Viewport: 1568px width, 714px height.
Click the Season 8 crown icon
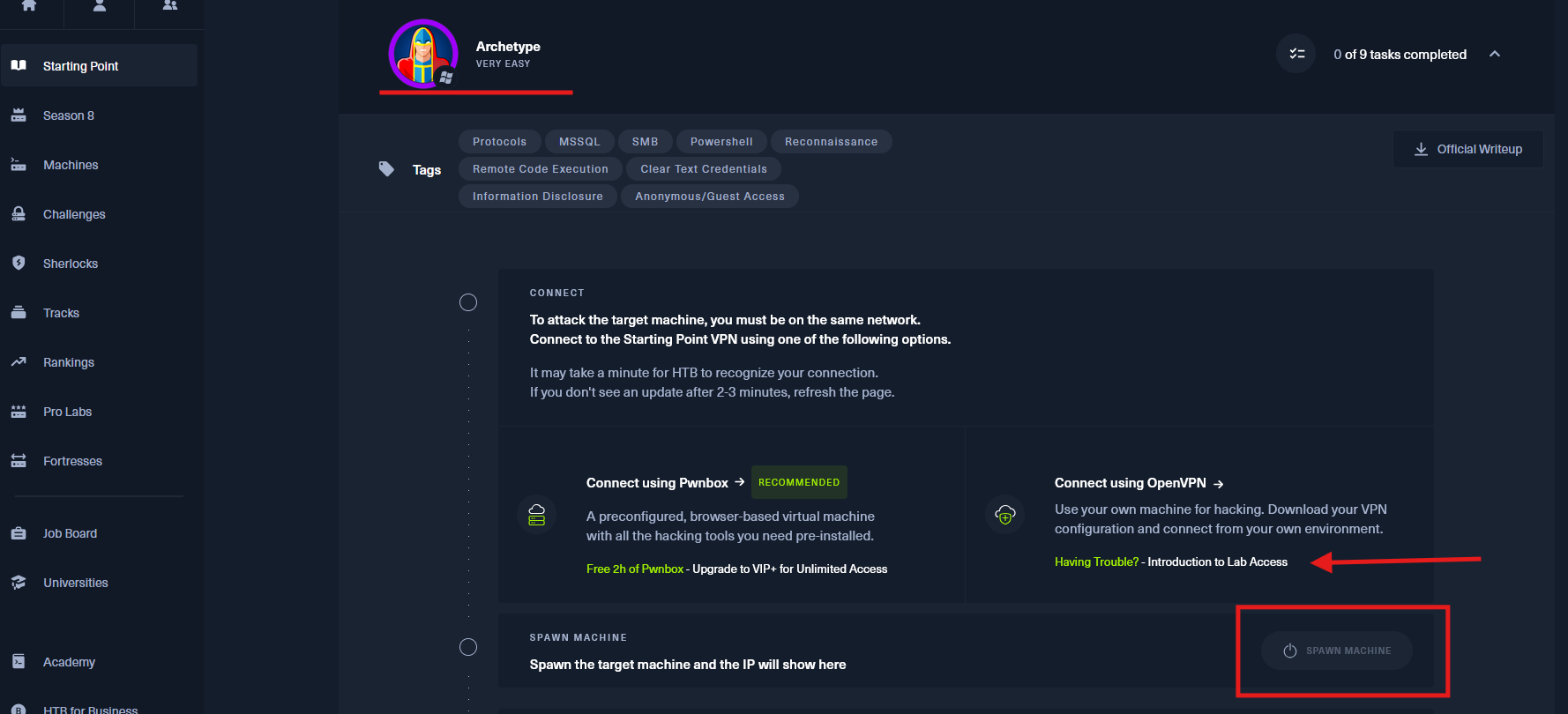point(19,115)
